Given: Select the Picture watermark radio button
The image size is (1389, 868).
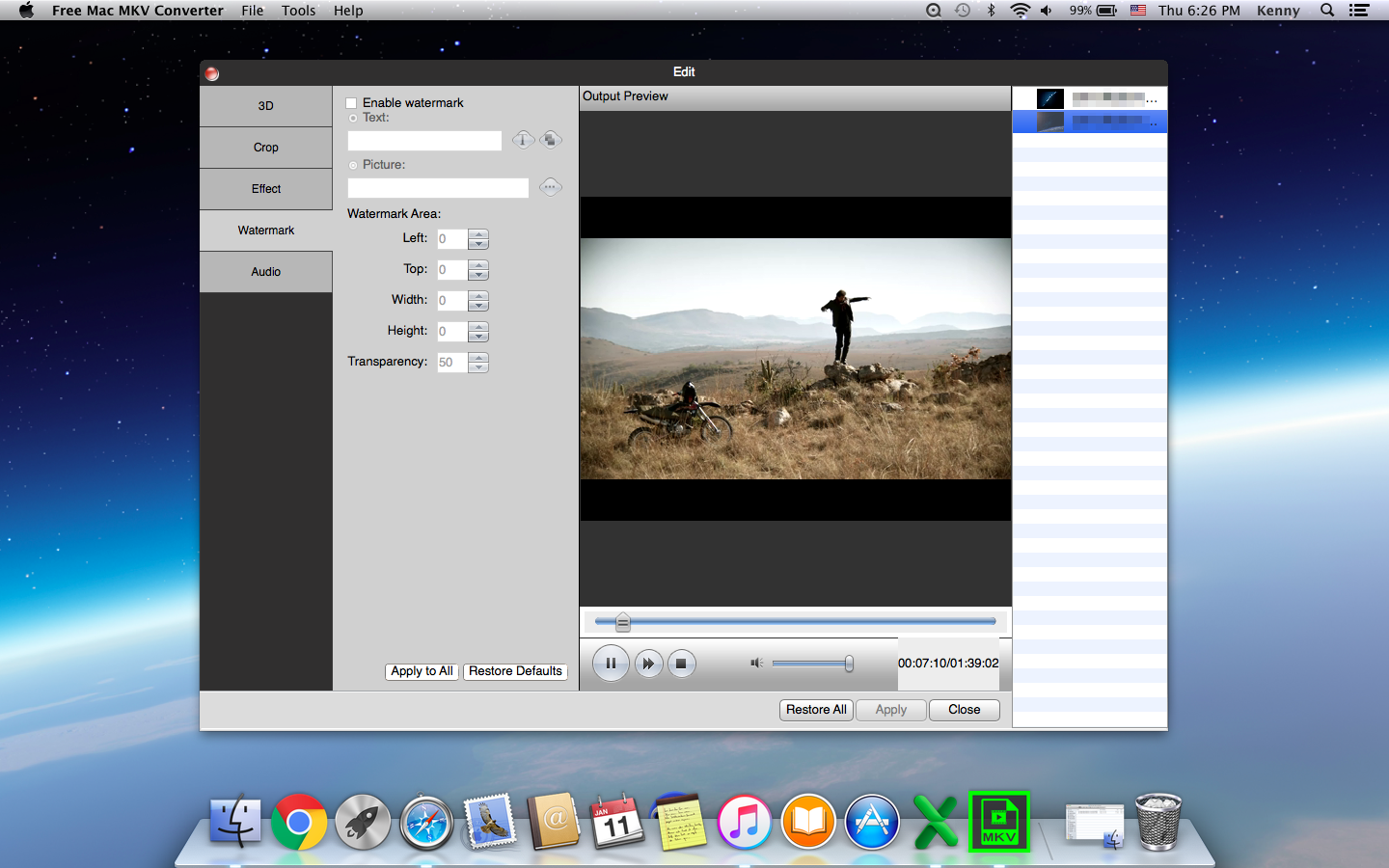Looking at the screenshot, I should 353,165.
